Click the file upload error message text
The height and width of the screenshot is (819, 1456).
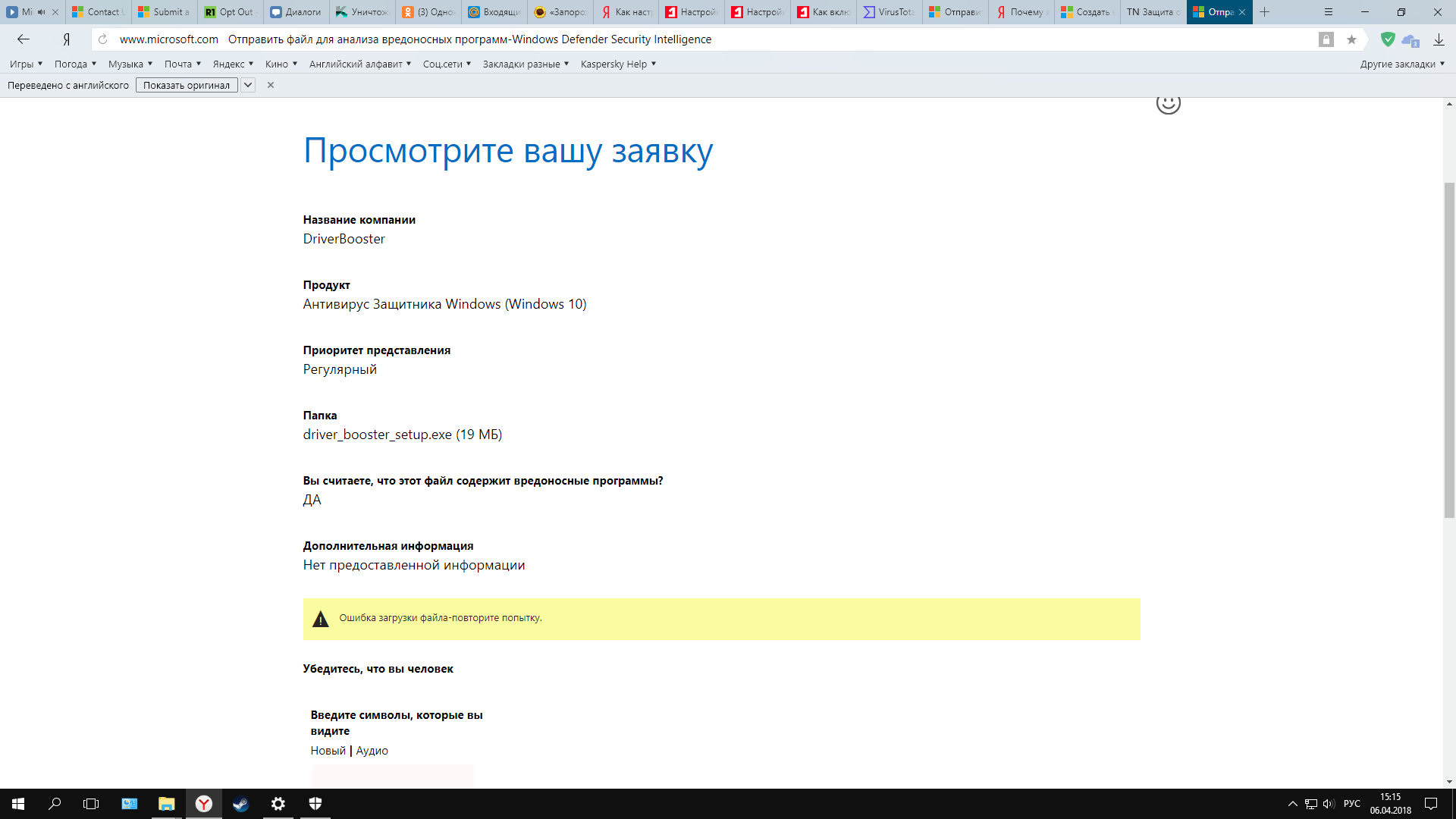pyautogui.click(x=441, y=618)
